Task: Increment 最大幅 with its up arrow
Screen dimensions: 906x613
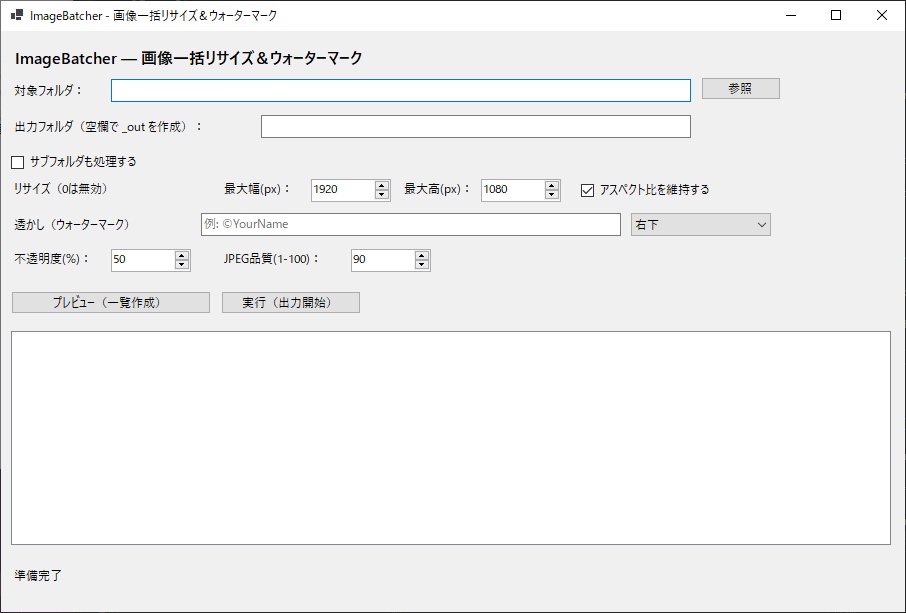Action: click(x=381, y=184)
